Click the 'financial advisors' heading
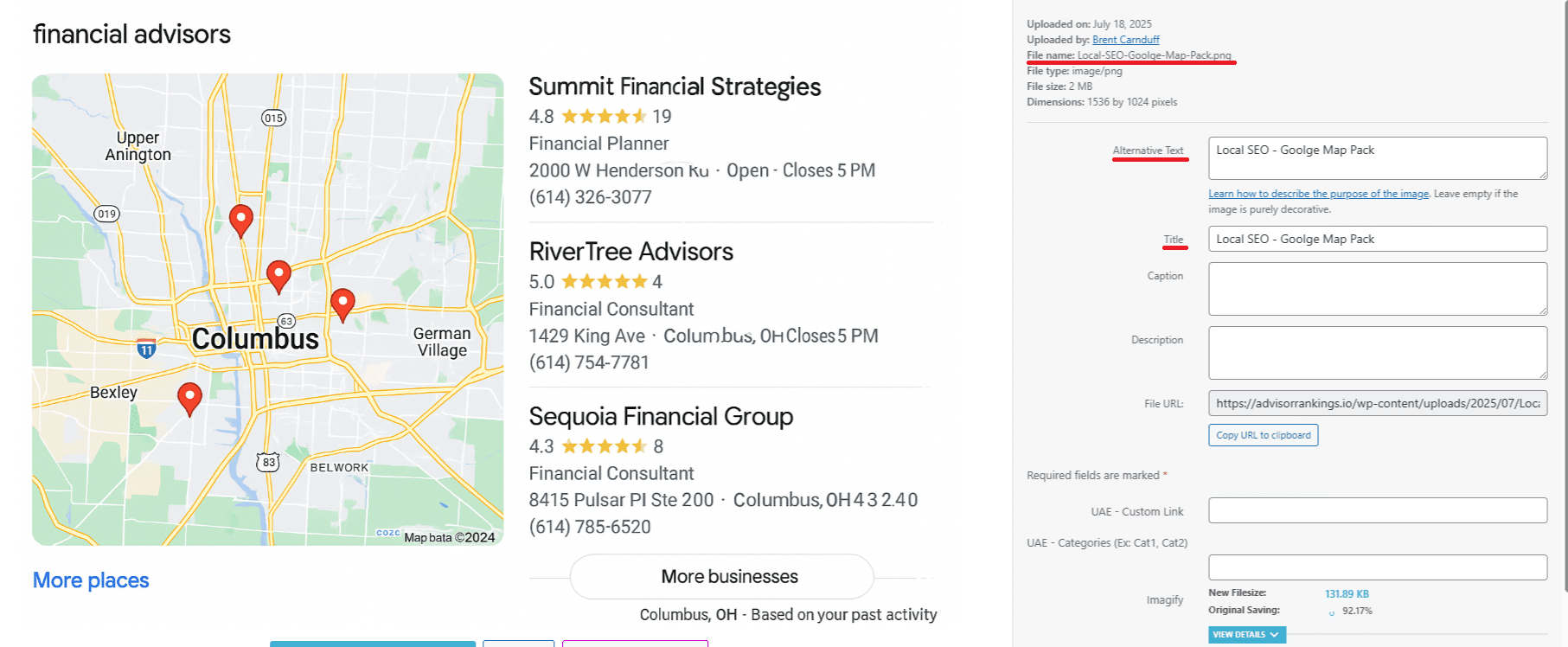The height and width of the screenshot is (647, 1568). (131, 34)
